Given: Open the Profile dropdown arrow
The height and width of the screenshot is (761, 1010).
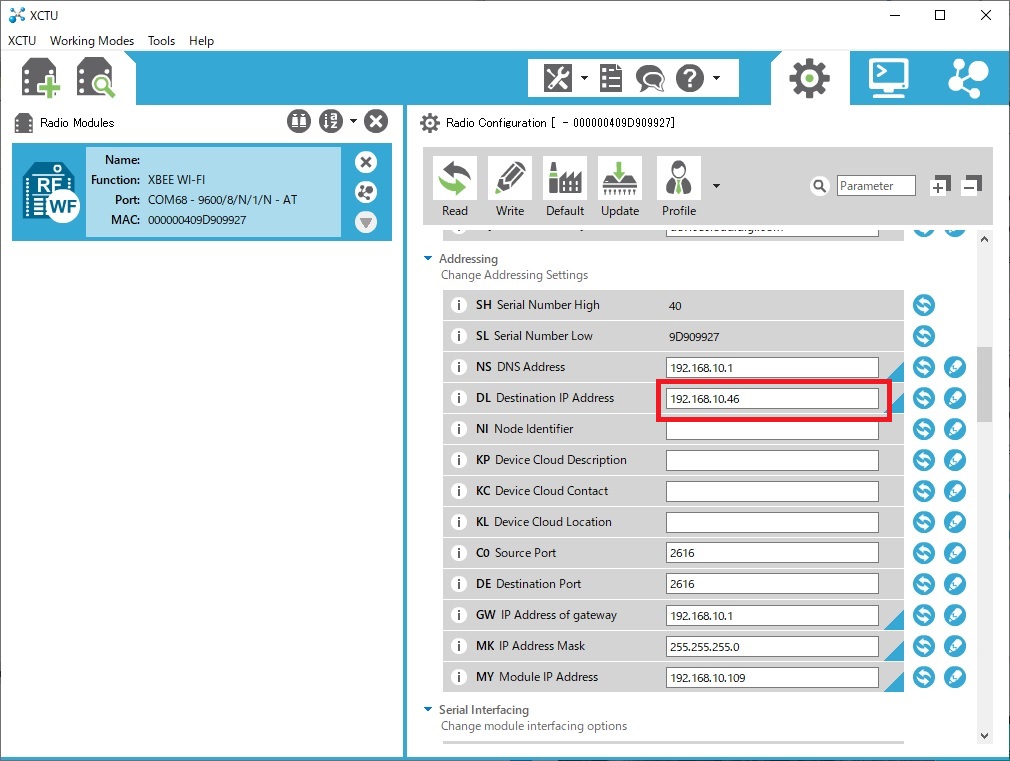Looking at the screenshot, I should tap(716, 186).
